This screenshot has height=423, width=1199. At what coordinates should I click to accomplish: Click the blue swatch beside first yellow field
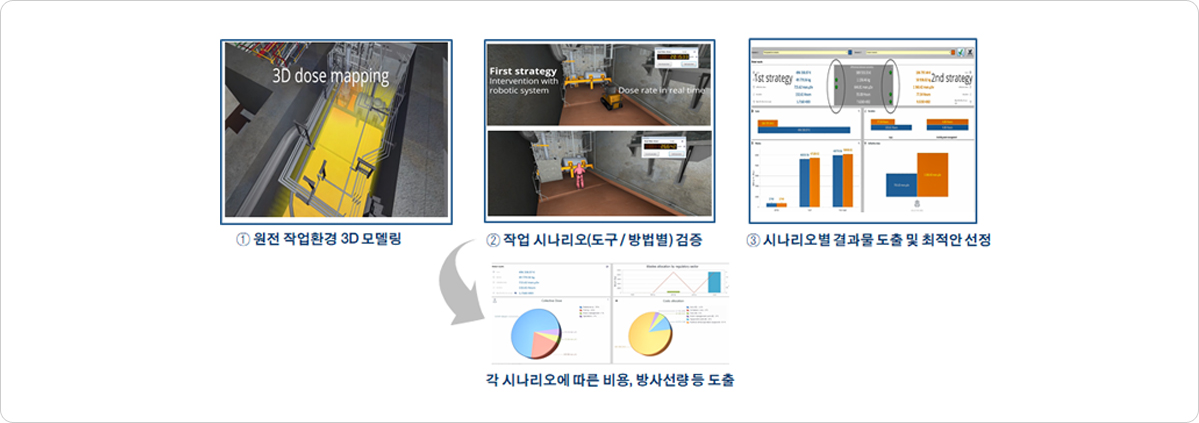850,52
